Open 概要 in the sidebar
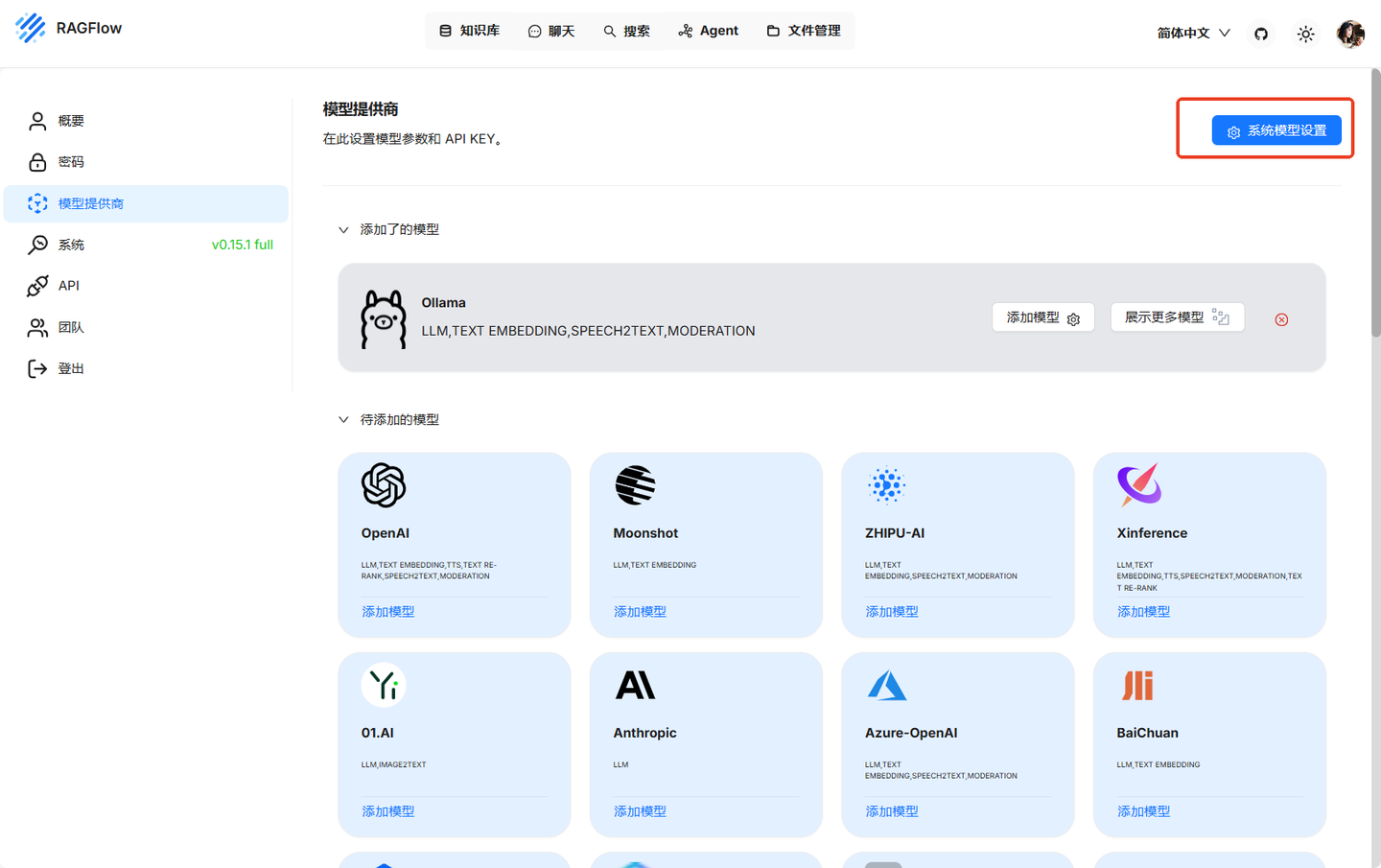1381x868 pixels. click(x=146, y=121)
